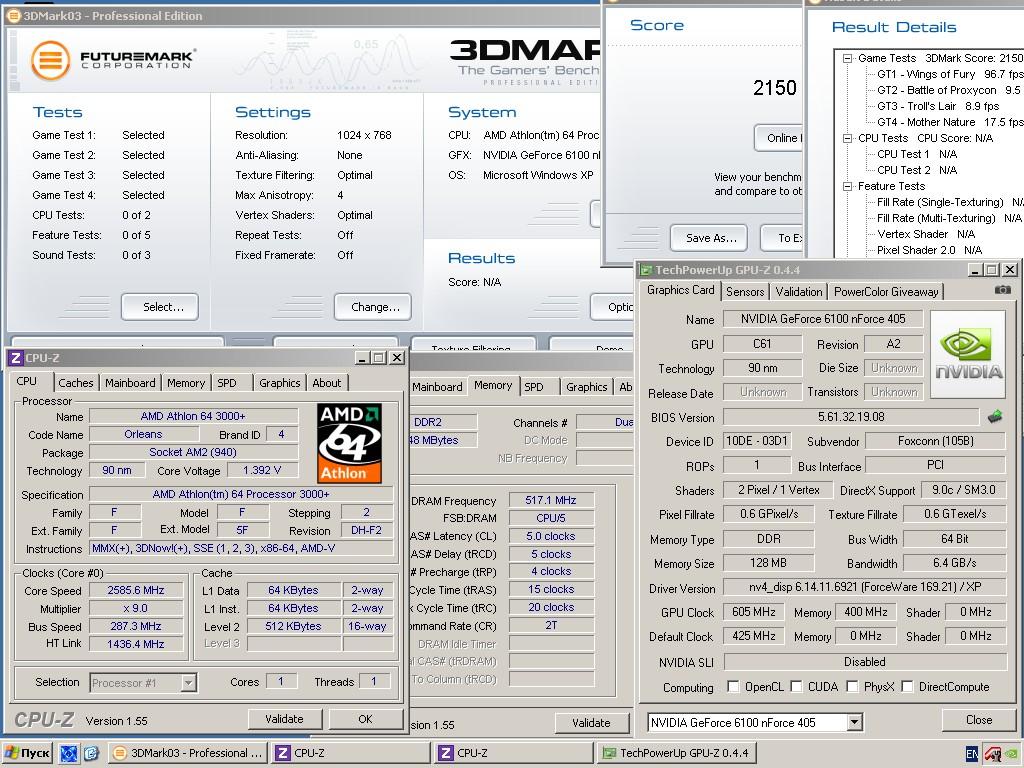Click the Select... button under Tests
The image size is (1024, 768).
pos(160,307)
